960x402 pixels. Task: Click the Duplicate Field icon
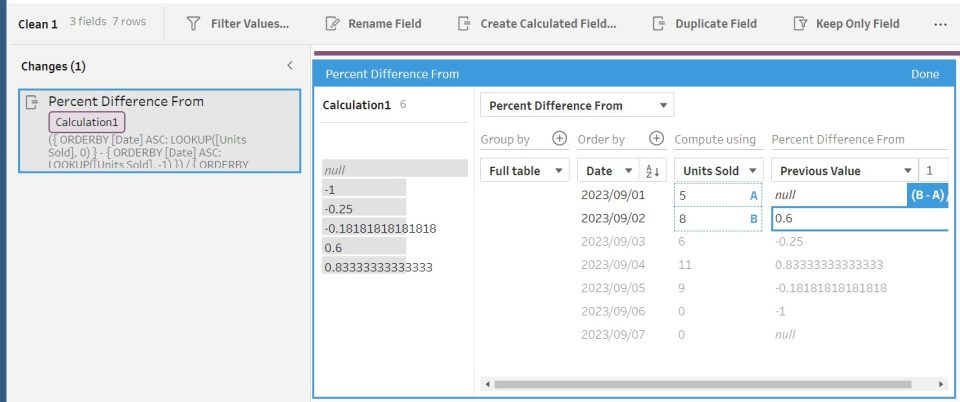(659, 24)
